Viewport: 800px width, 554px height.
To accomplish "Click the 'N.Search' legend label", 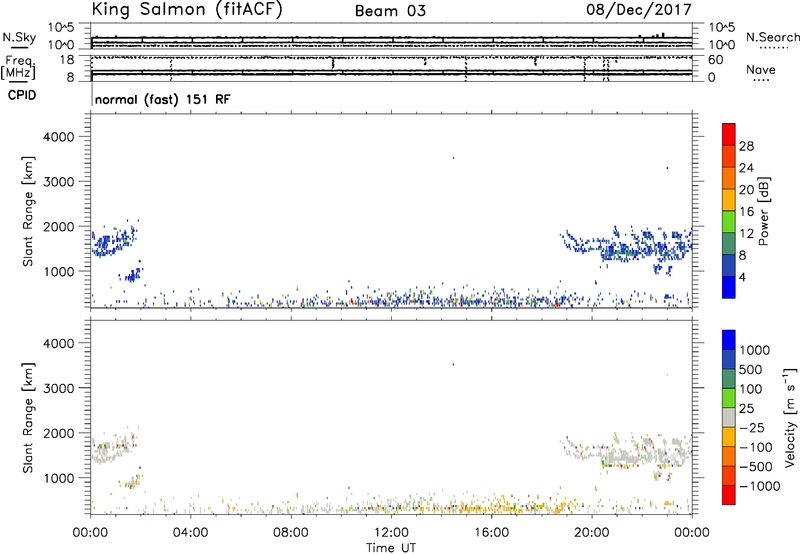I will (x=772, y=37).
